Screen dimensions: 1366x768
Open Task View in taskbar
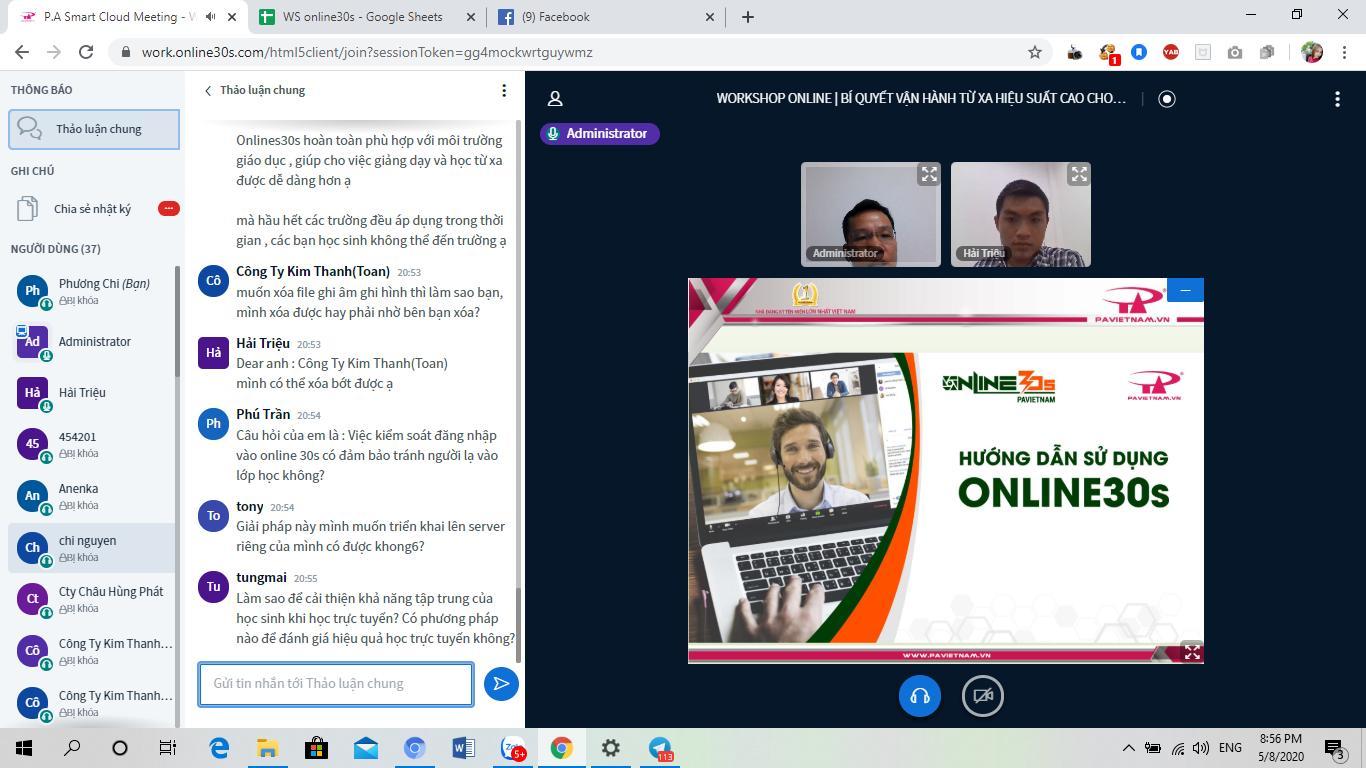[x=168, y=748]
